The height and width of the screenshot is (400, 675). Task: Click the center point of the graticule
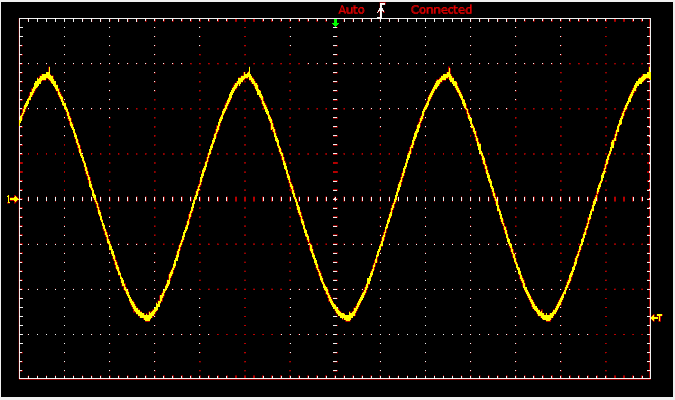335,199
